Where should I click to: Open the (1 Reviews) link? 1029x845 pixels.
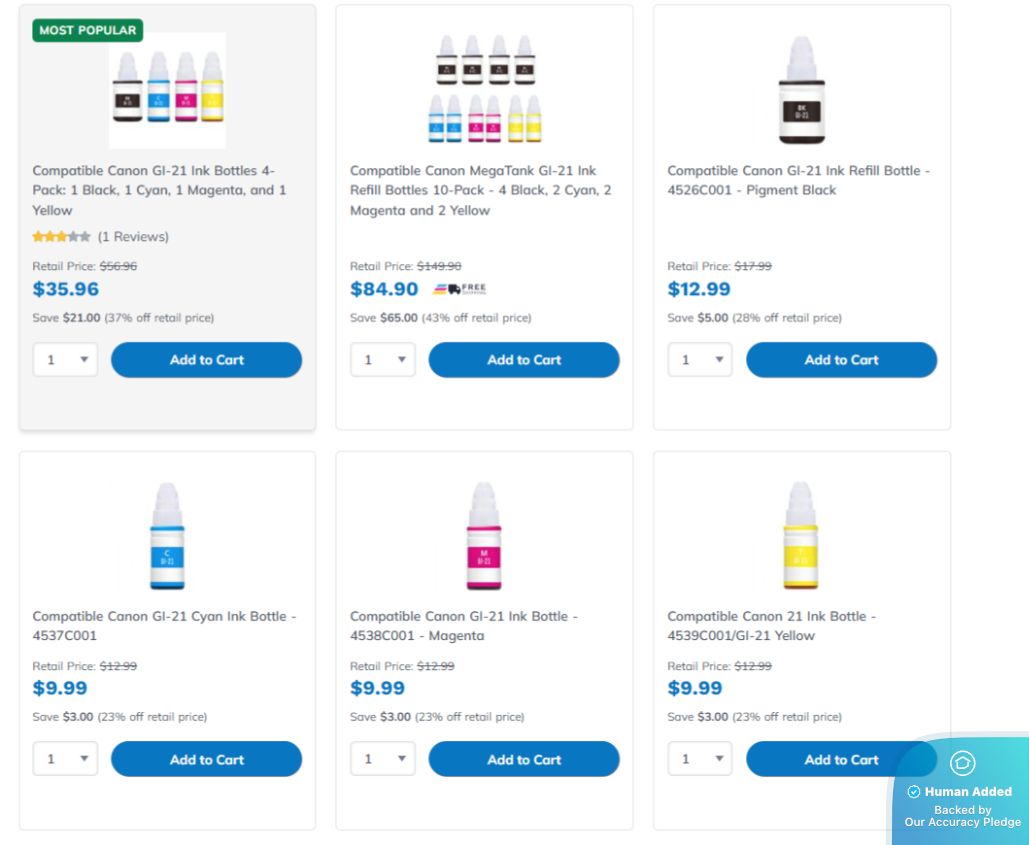(133, 237)
